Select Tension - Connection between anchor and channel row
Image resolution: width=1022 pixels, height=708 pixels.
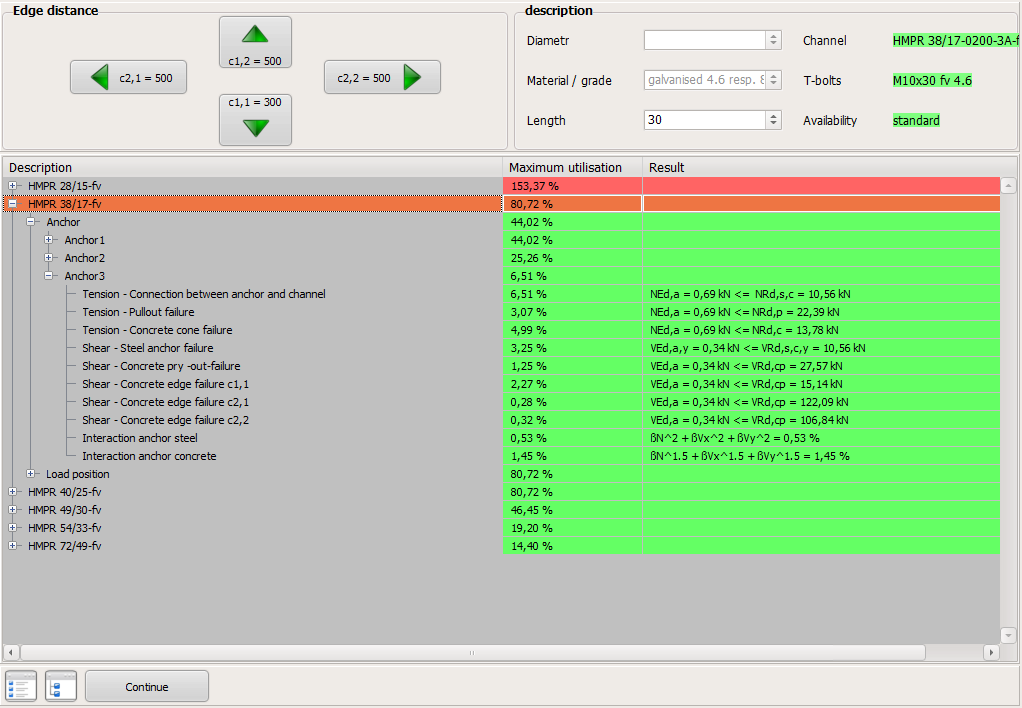point(501,294)
